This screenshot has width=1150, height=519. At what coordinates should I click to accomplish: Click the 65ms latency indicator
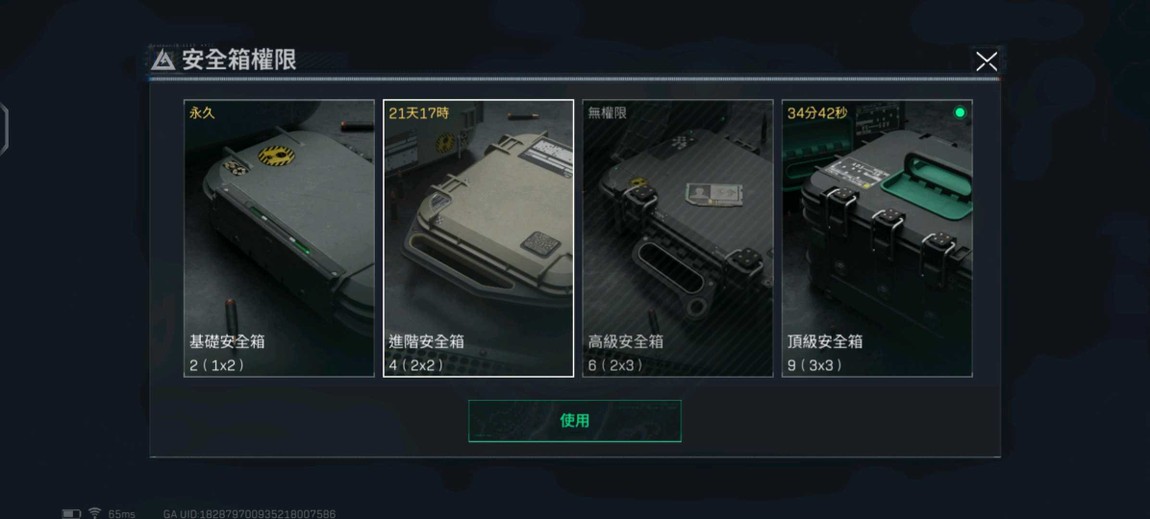[x=122, y=514]
